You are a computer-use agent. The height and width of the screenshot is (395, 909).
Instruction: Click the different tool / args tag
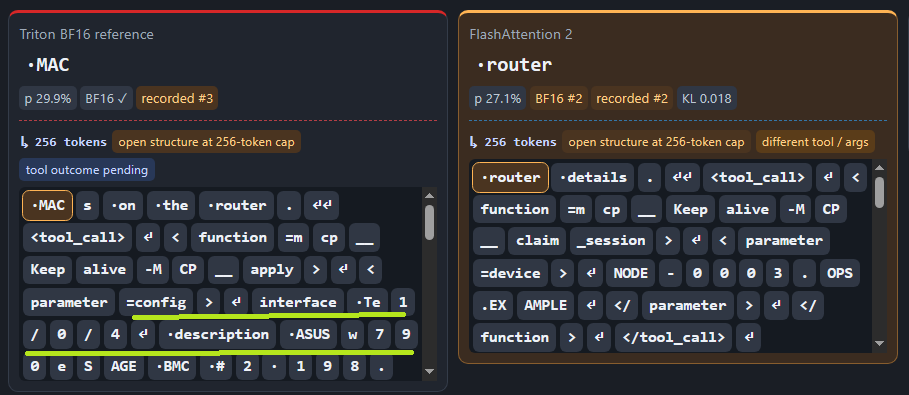coord(815,142)
